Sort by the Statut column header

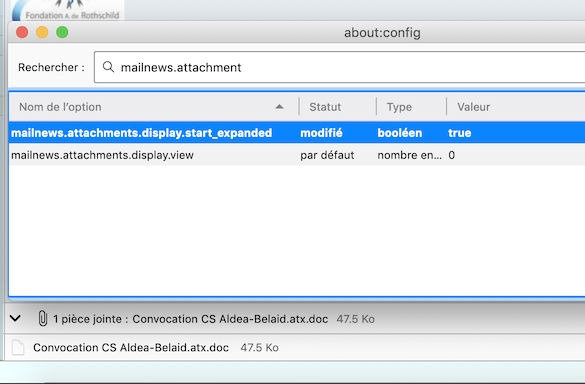tap(337, 107)
